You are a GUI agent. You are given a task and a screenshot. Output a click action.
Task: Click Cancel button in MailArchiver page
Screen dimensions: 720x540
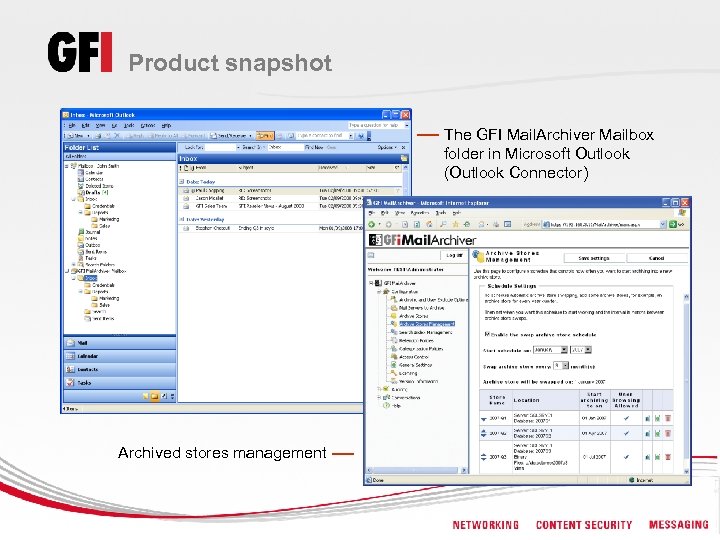(x=657, y=258)
